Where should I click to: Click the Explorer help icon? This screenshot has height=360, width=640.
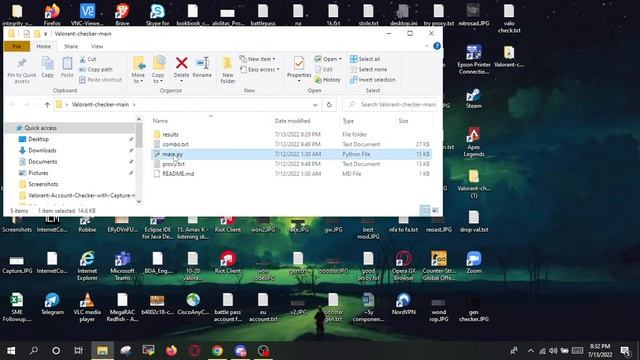click(x=437, y=46)
